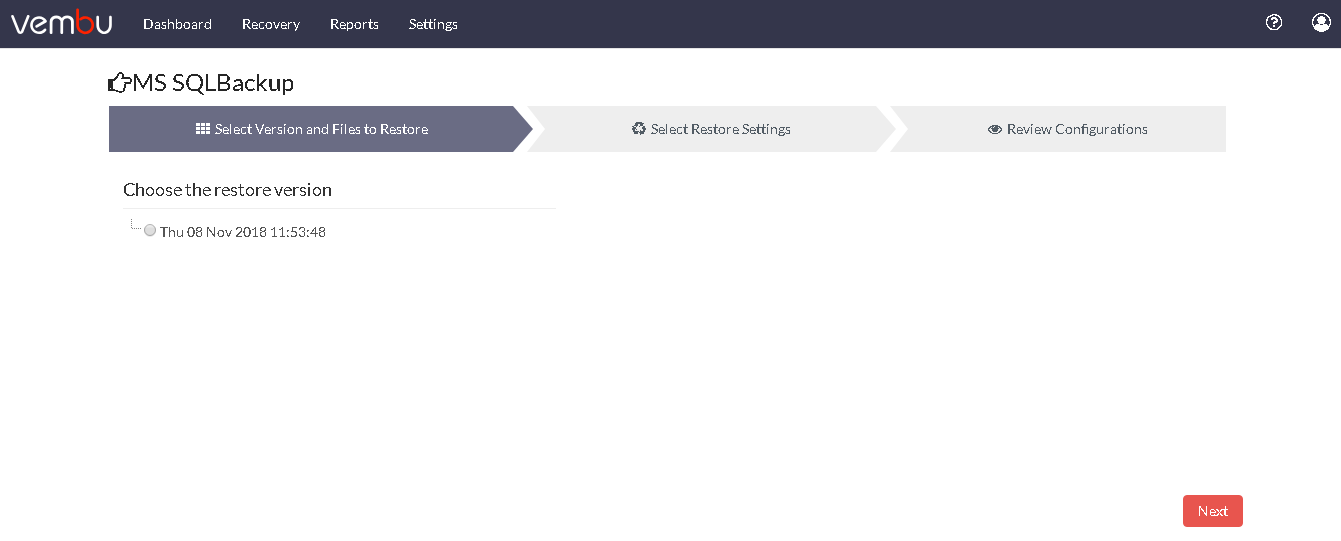Image resolution: width=1341 pixels, height=541 pixels.
Task: Select the Thu 08 Nov 2018 radio button
Action: coord(150,230)
